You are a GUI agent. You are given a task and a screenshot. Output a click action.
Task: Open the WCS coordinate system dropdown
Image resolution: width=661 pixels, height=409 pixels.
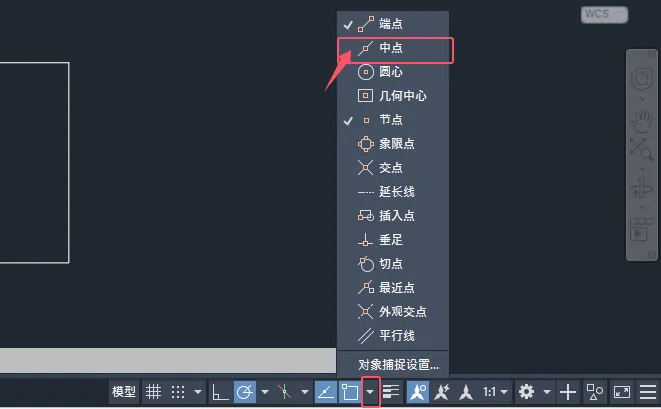pos(604,14)
